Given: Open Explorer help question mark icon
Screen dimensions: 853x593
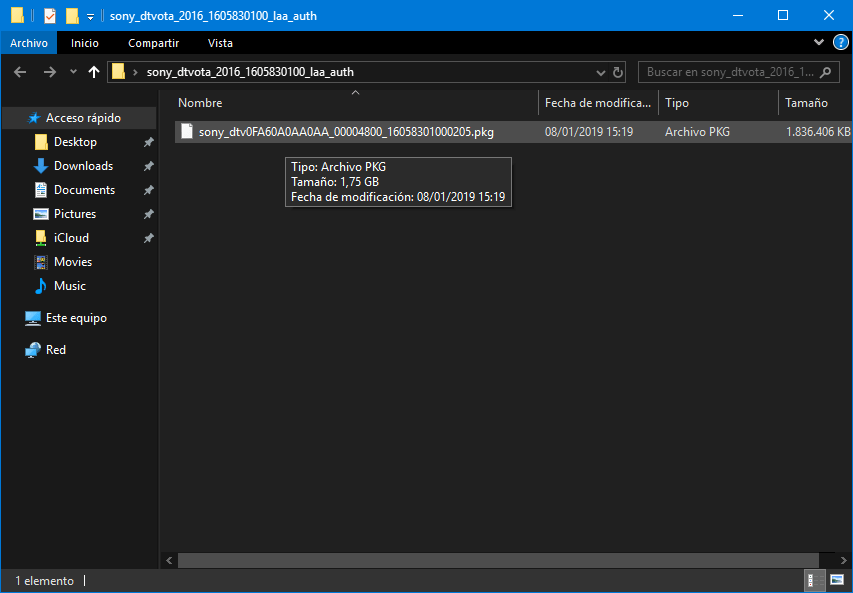Looking at the screenshot, I should click(841, 43).
